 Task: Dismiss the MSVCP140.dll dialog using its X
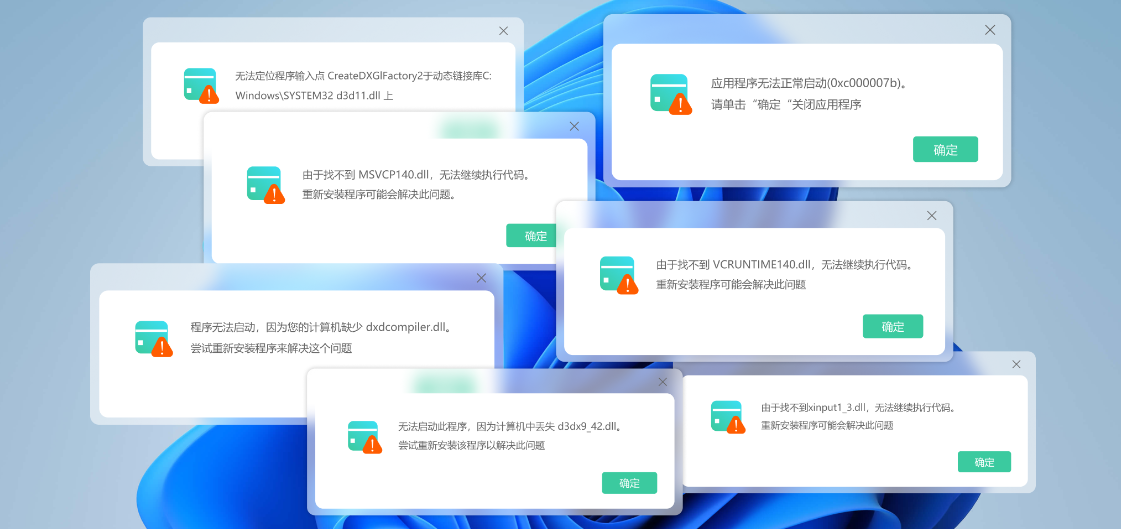574,126
